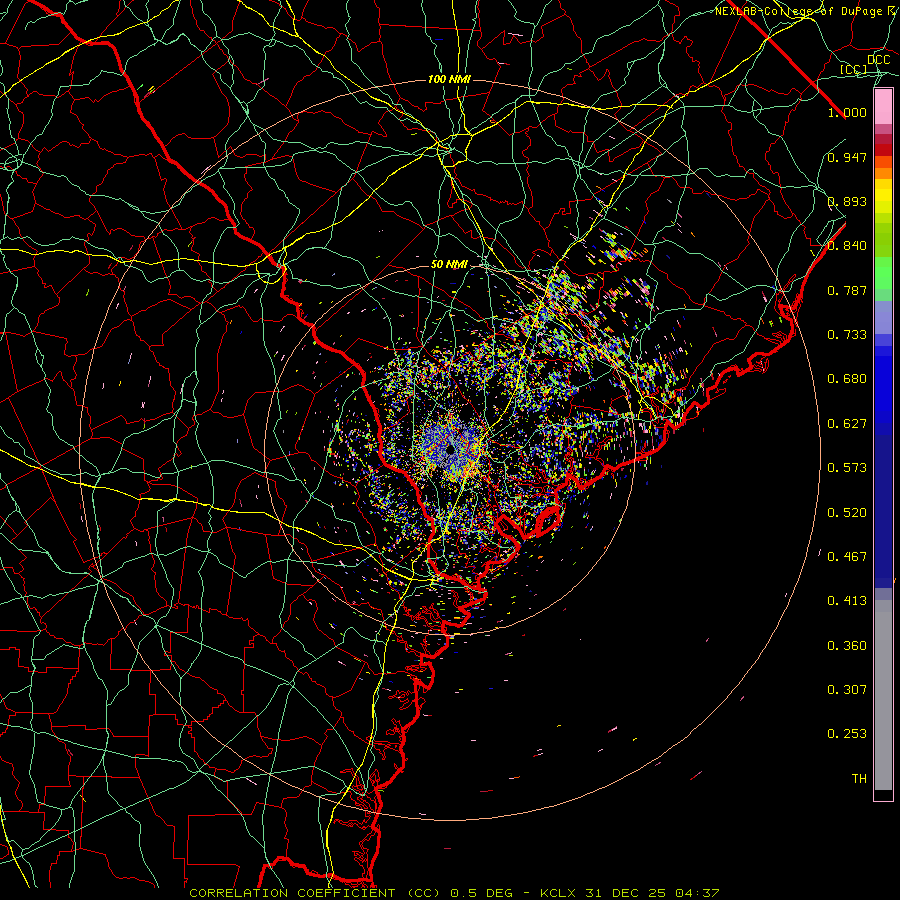The image size is (900, 900).
Task: Click the orange segment of the color bar
Action: pyautogui.click(x=883, y=173)
